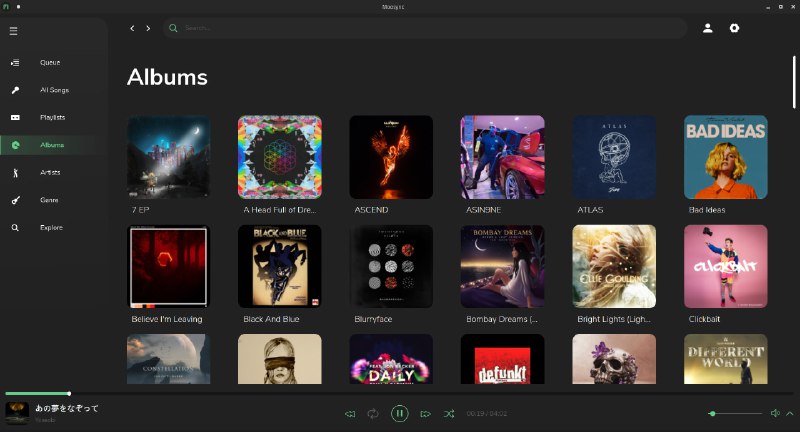The image size is (800, 432).
Task: Toggle repeat mode
Action: click(373, 413)
